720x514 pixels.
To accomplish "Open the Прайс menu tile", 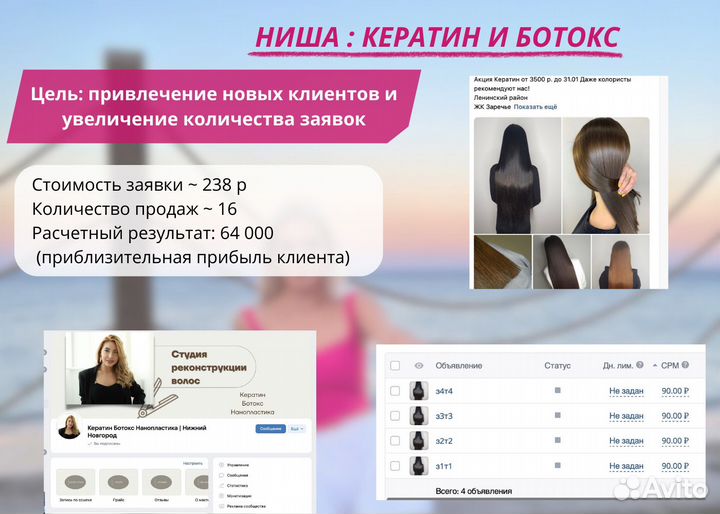I will coord(118,486).
